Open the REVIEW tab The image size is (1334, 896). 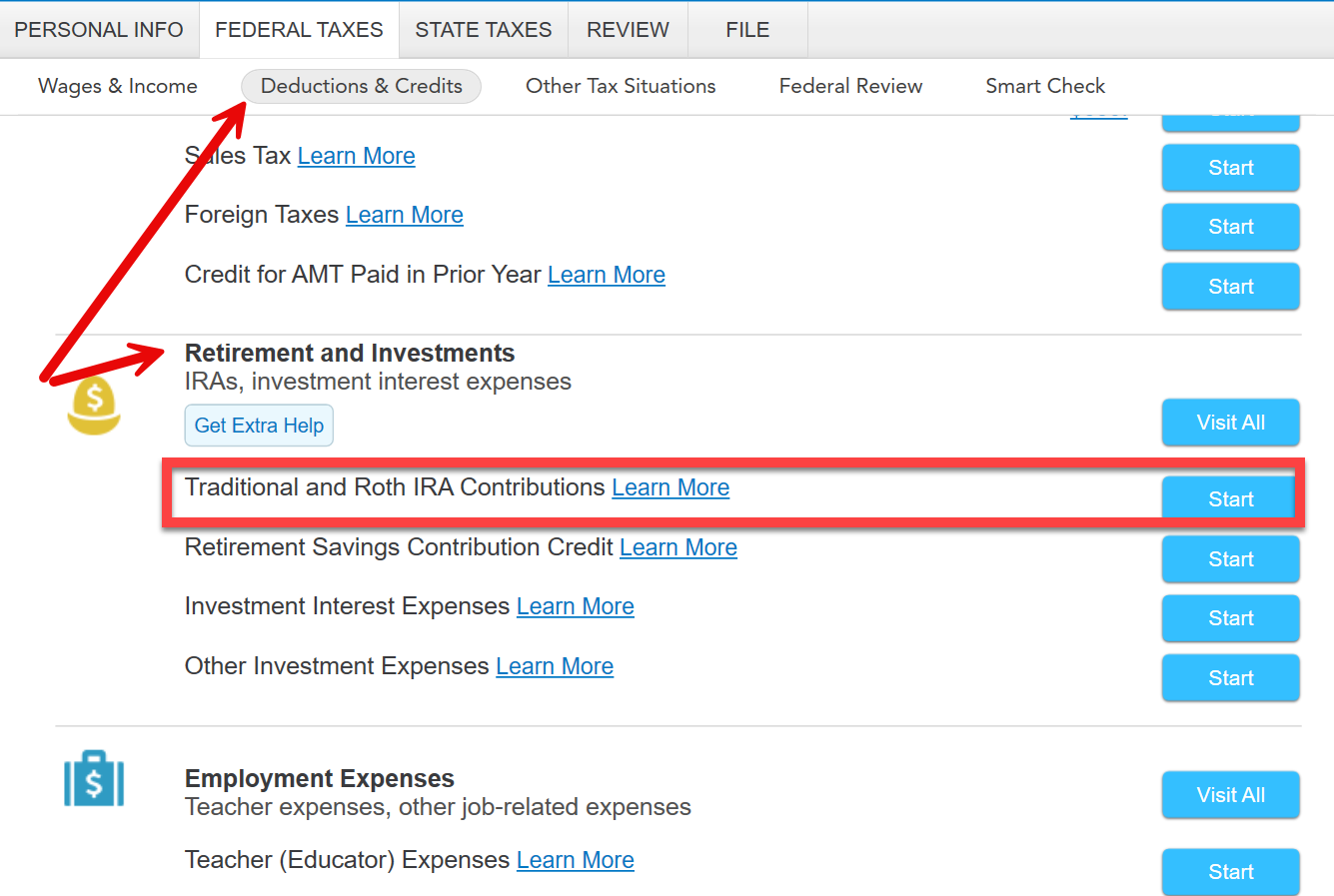628,30
